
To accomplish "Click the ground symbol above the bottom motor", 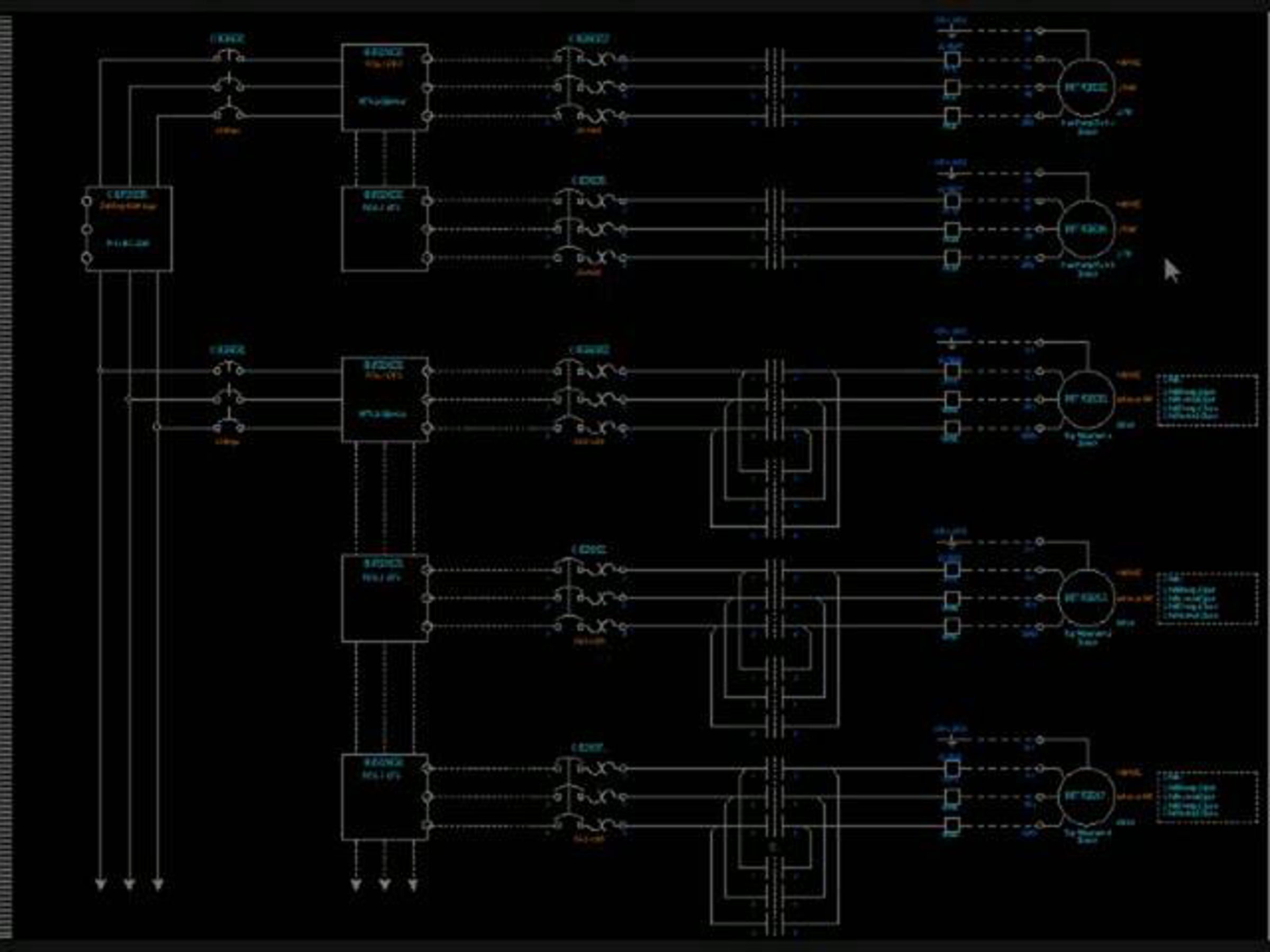I will click(x=951, y=740).
